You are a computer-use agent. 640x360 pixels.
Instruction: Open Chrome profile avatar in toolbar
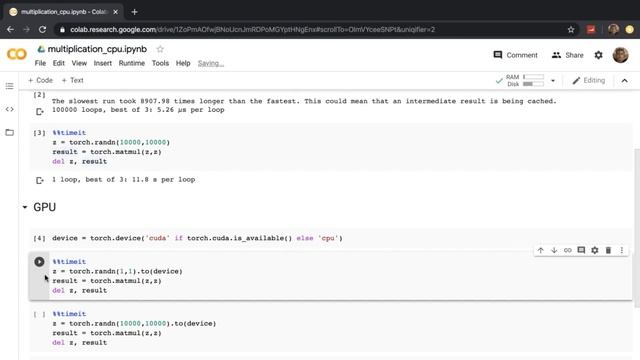(613, 29)
